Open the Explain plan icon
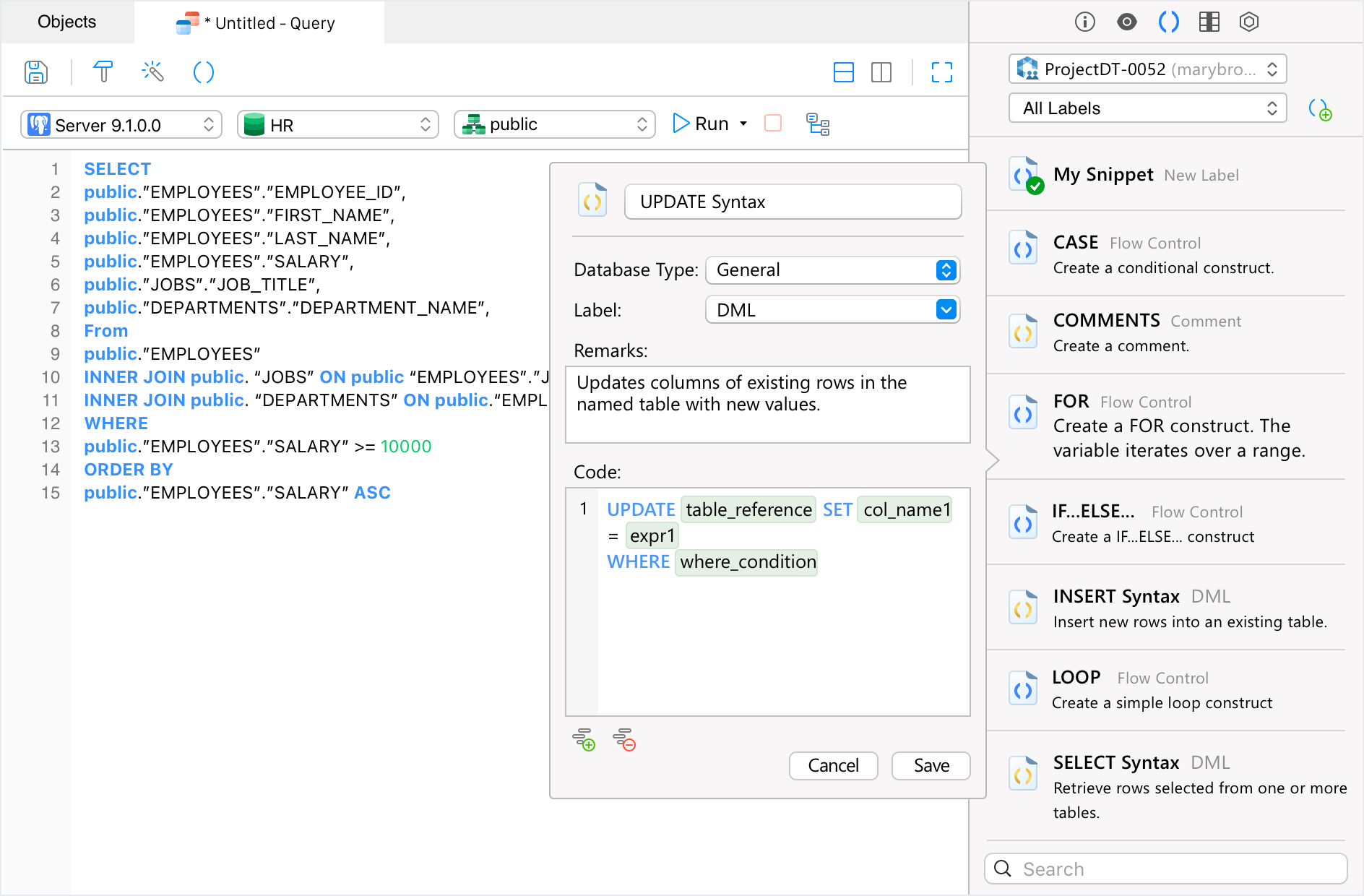The width and height of the screenshot is (1364, 896). coord(817,124)
